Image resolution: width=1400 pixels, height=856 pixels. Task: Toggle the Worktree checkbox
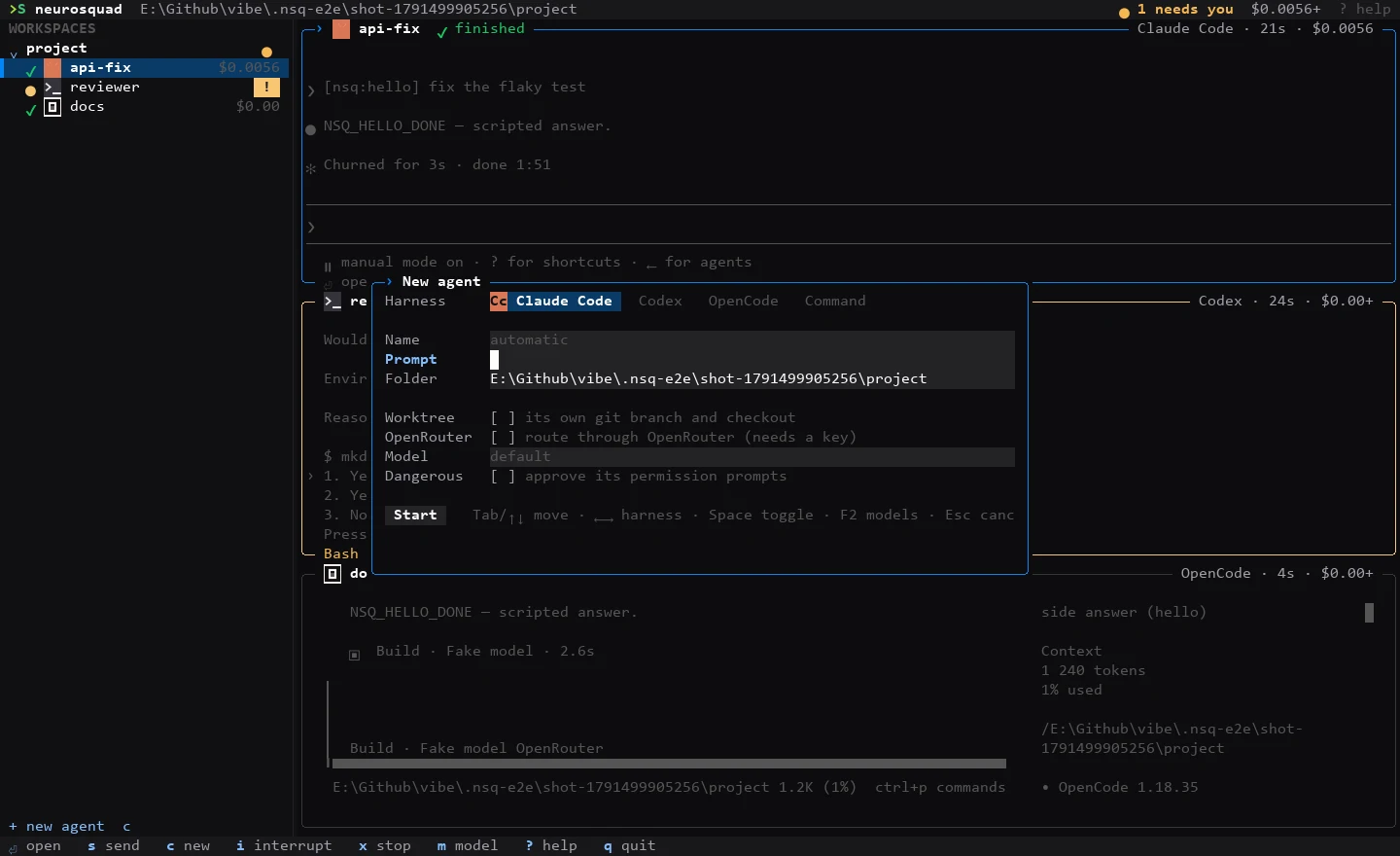pyautogui.click(x=503, y=418)
